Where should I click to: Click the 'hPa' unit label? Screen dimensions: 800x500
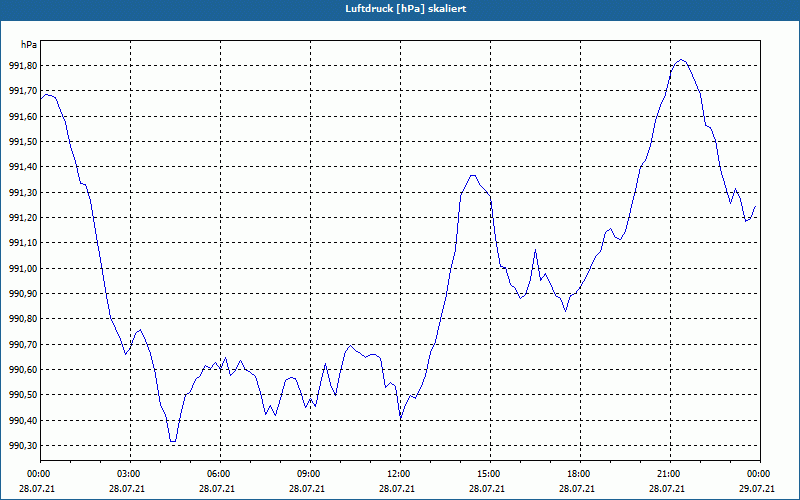tap(29, 45)
